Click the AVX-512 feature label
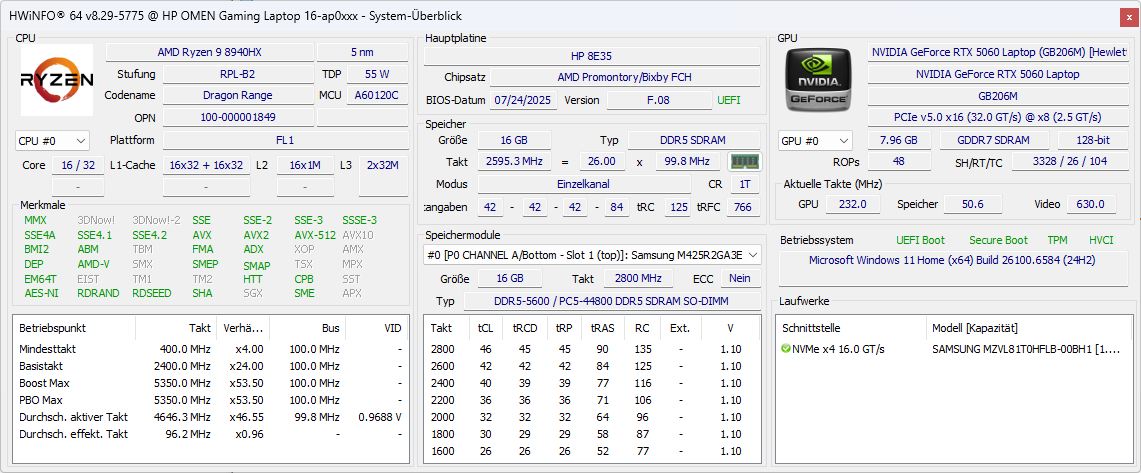1141x473 pixels. 314,235
